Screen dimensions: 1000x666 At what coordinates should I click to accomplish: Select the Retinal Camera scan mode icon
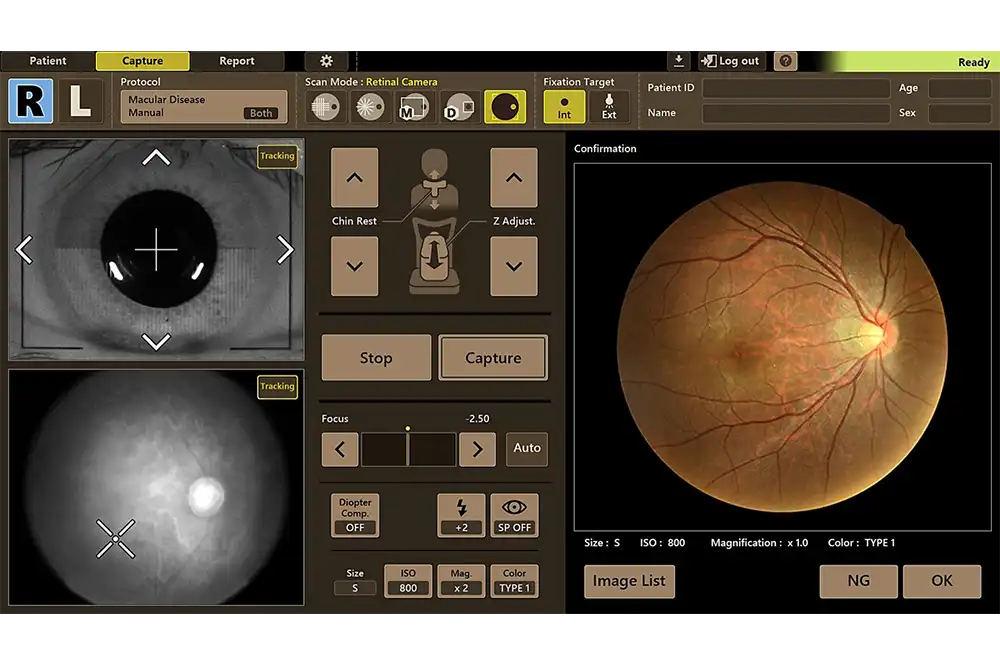click(x=505, y=107)
